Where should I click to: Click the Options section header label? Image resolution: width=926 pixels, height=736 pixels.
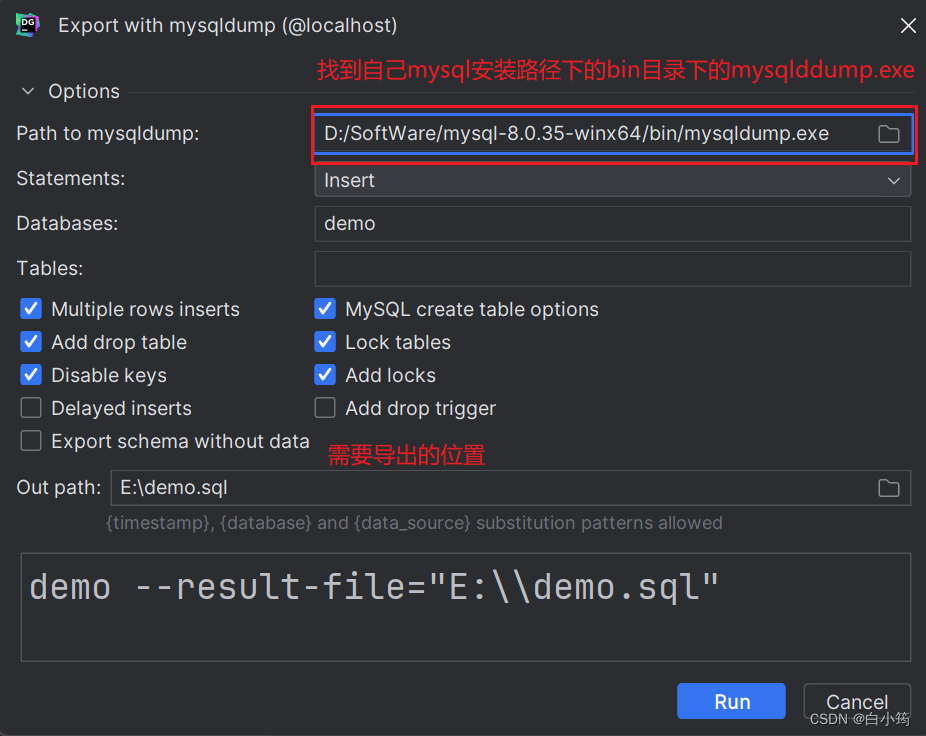pyautogui.click(x=84, y=91)
